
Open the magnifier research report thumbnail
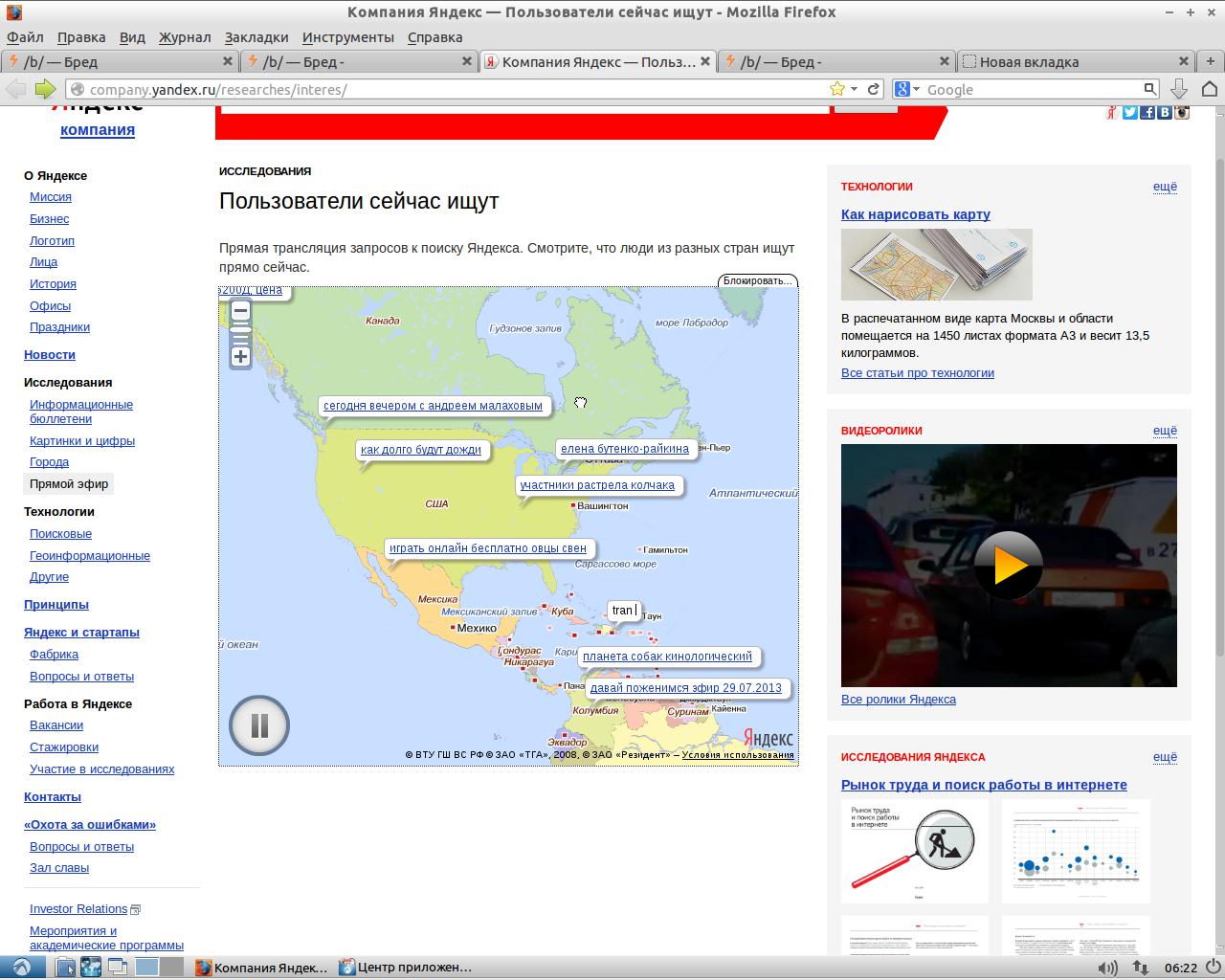tap(915, 851)
